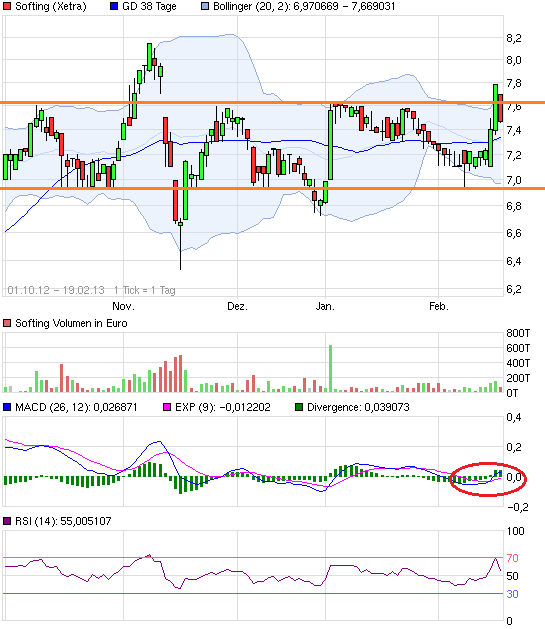Click the 0,4 MACD axis value
Image resolution: width=545 pixels, height=629 pixels.
(x=514, y=417)
